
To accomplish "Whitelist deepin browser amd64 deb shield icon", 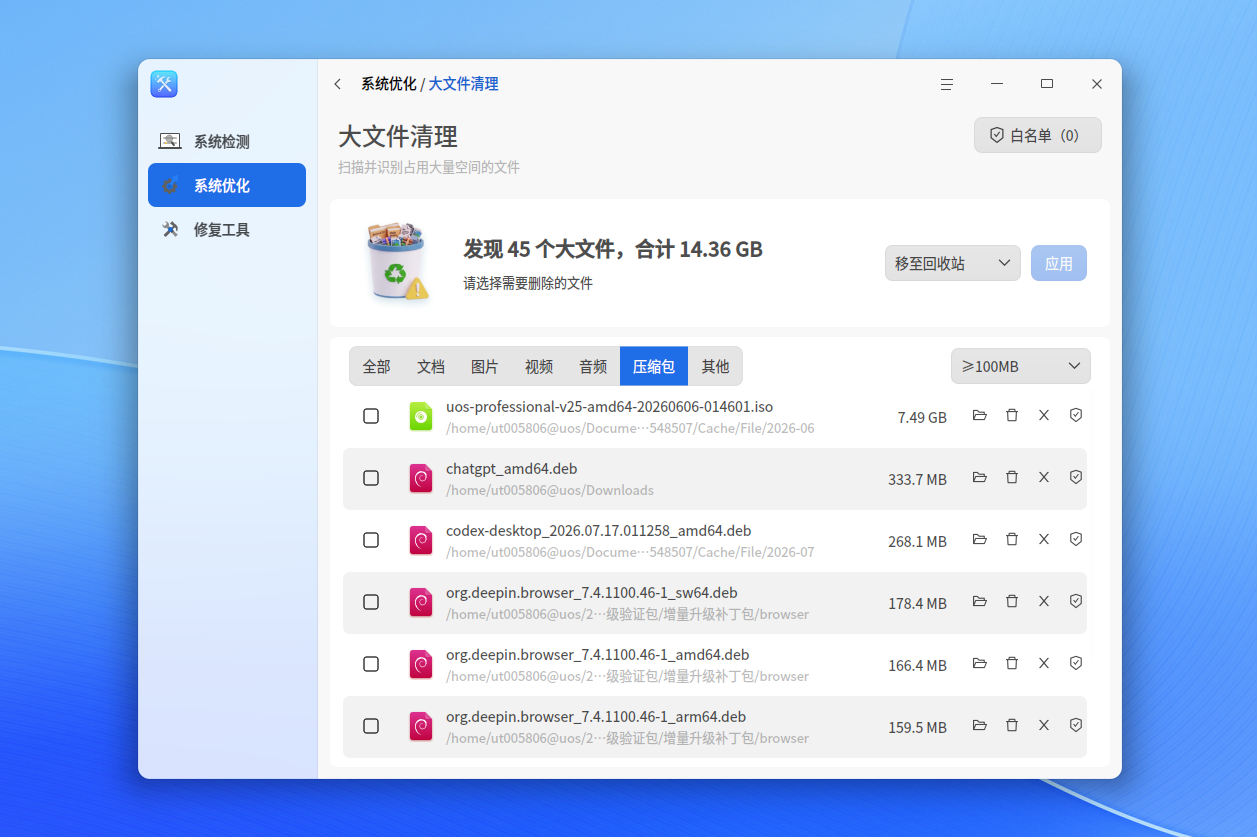I will point(1076,663).
